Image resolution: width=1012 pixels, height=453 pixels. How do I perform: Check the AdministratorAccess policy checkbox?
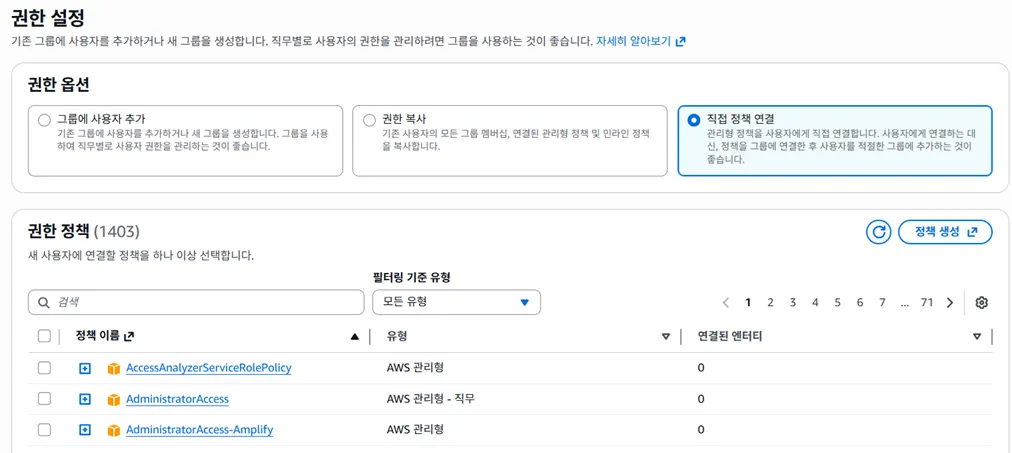[44, 399]
